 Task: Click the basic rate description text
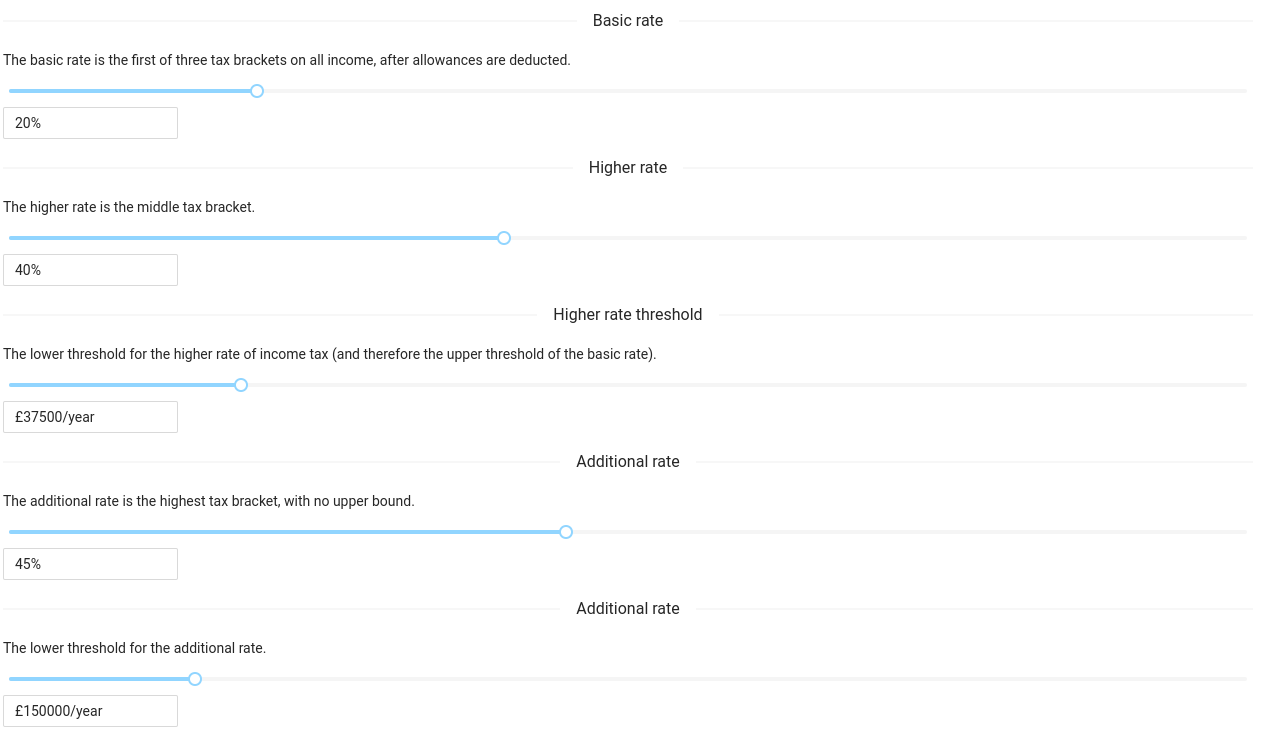[x=286, y=60]
